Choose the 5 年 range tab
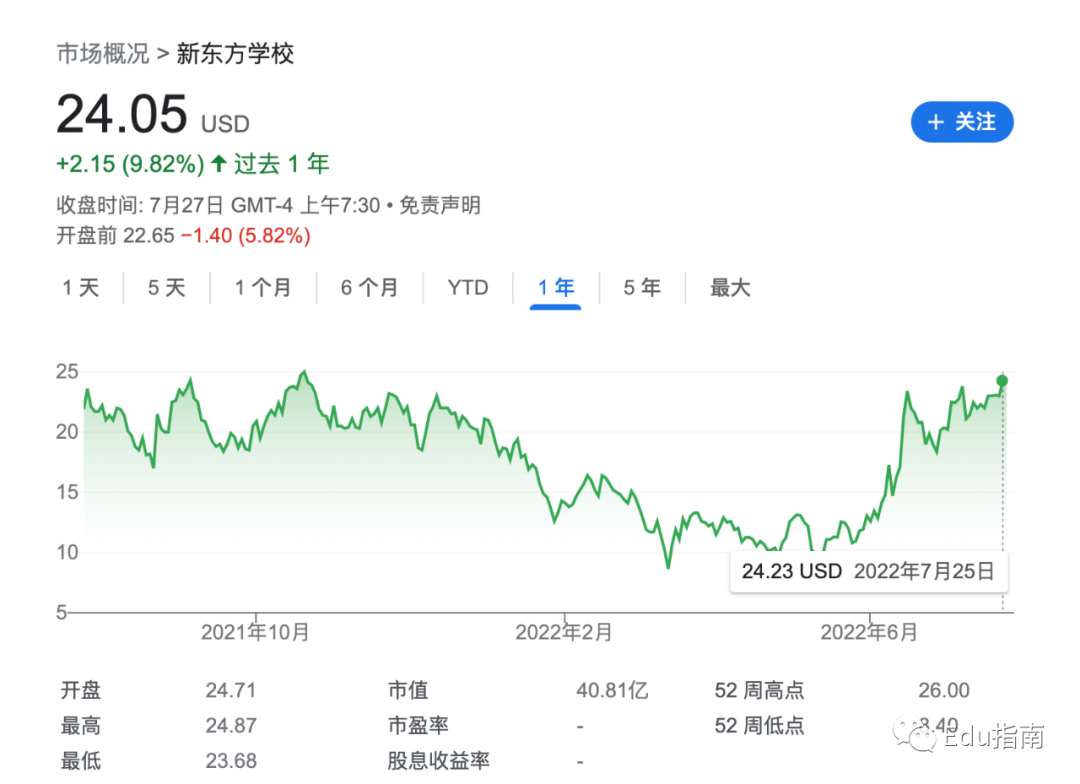The width and height of the screenshot is (1080, 784). click(642, 287)
